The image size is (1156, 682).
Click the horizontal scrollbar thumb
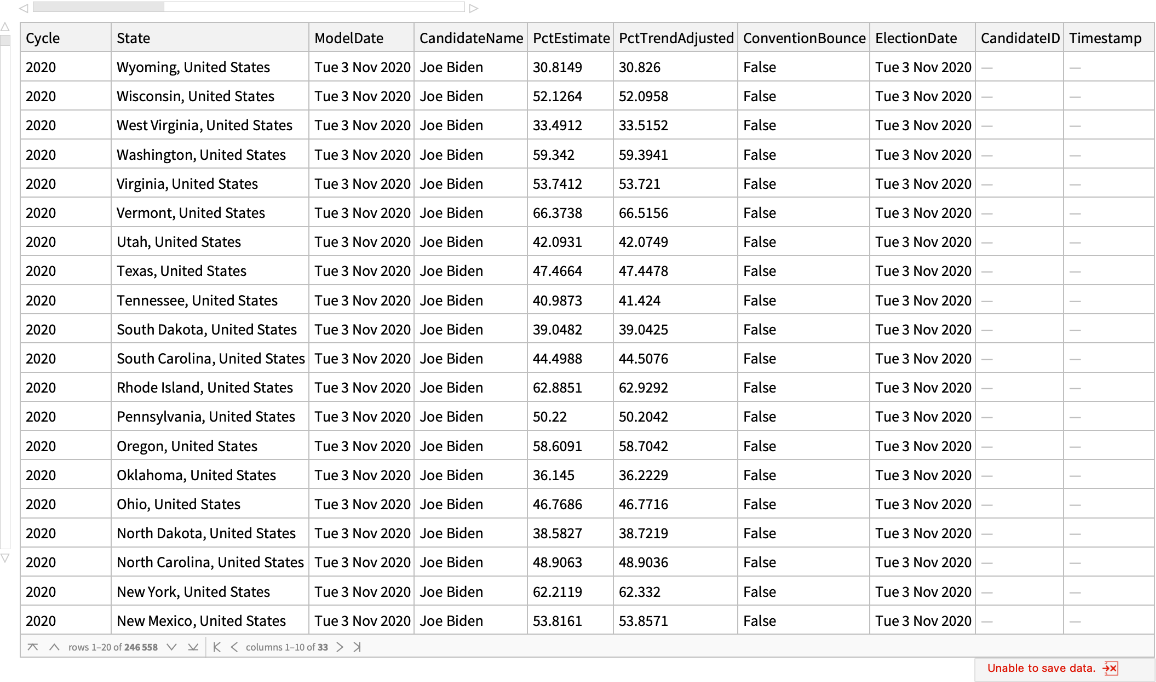click(x=98, y=7)
